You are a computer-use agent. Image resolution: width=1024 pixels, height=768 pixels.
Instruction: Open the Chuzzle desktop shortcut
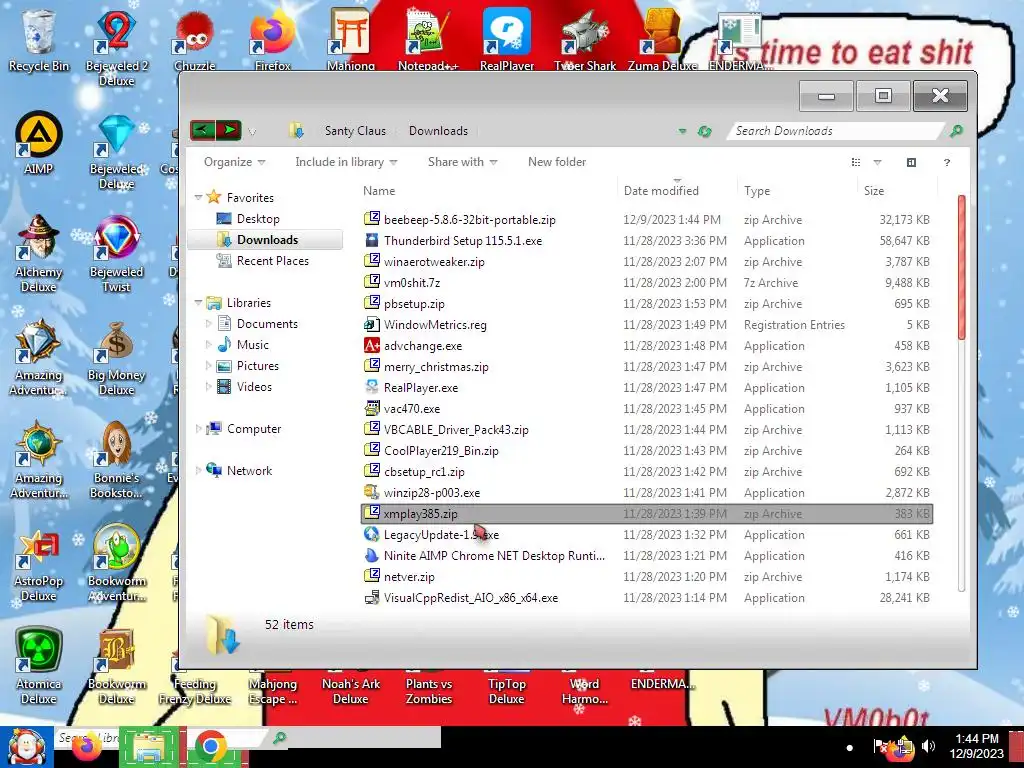pyautogui.click(x=195, y=40)
